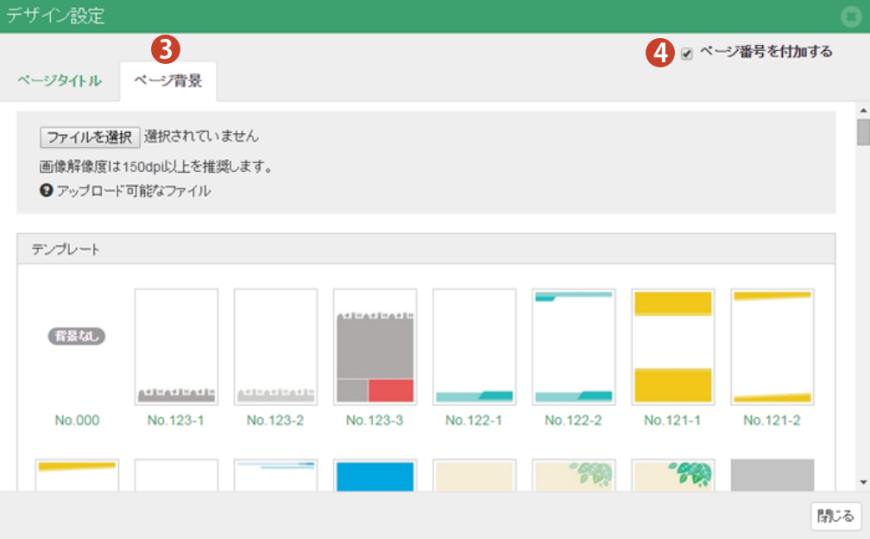Select teal template No.122-2
Viewport: 870px width, 539px height.
(573, 346)
